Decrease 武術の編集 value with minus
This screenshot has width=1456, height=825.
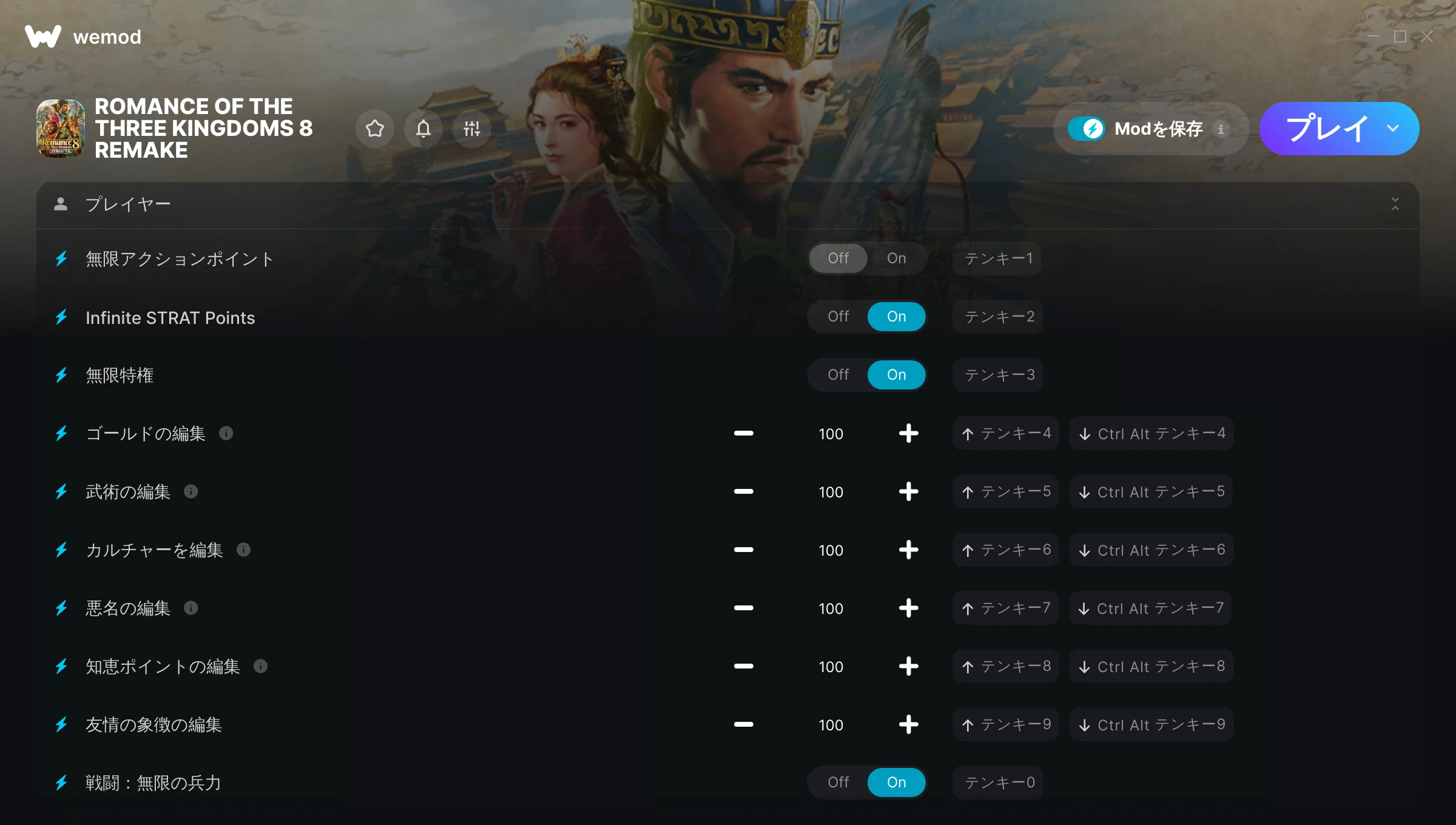click(x=744, y=491)
